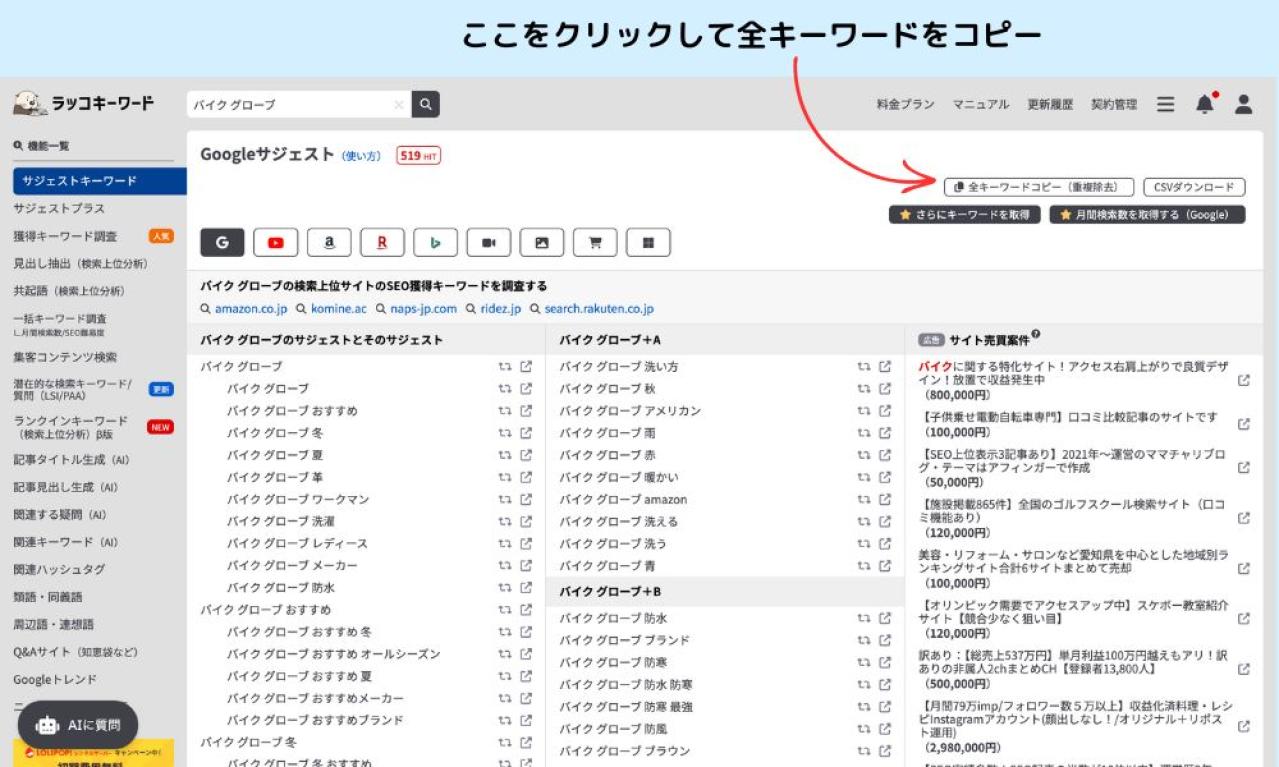Open サジェストプラス in sidebar
Viewport: 1279px width, 767px height.
click(x=59, y=208)
